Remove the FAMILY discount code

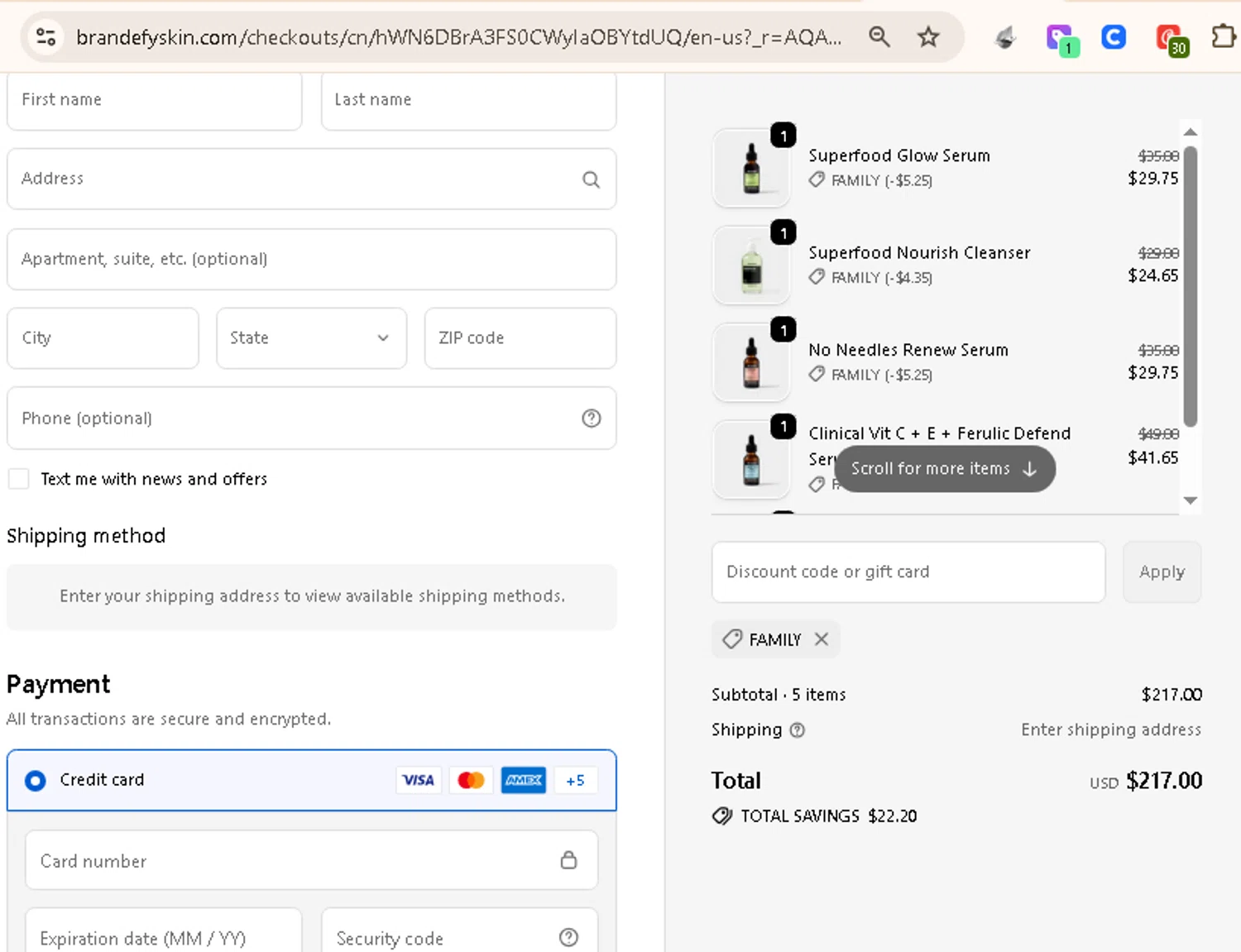[821, 639]
